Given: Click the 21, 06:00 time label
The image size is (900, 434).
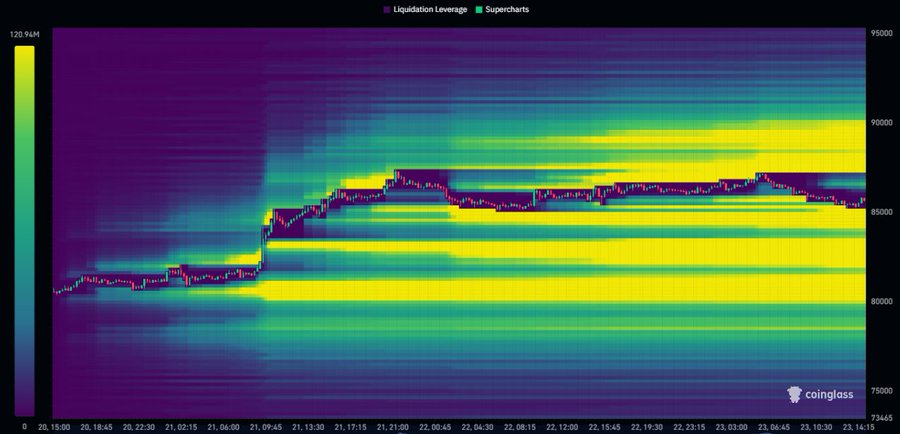Looking at the screenshot, I should (224, 428).
